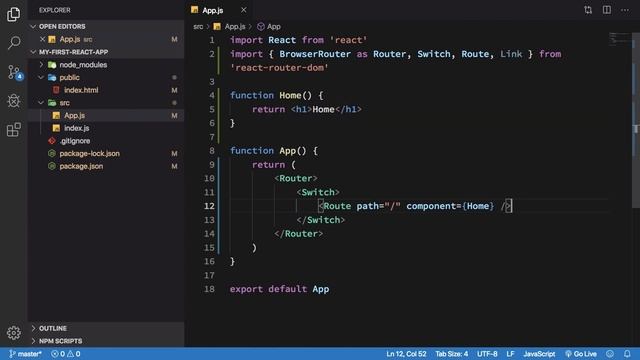Click the compare changes icon in editor toolbar
Screen dimensions: 640x360
pos(588,10)
